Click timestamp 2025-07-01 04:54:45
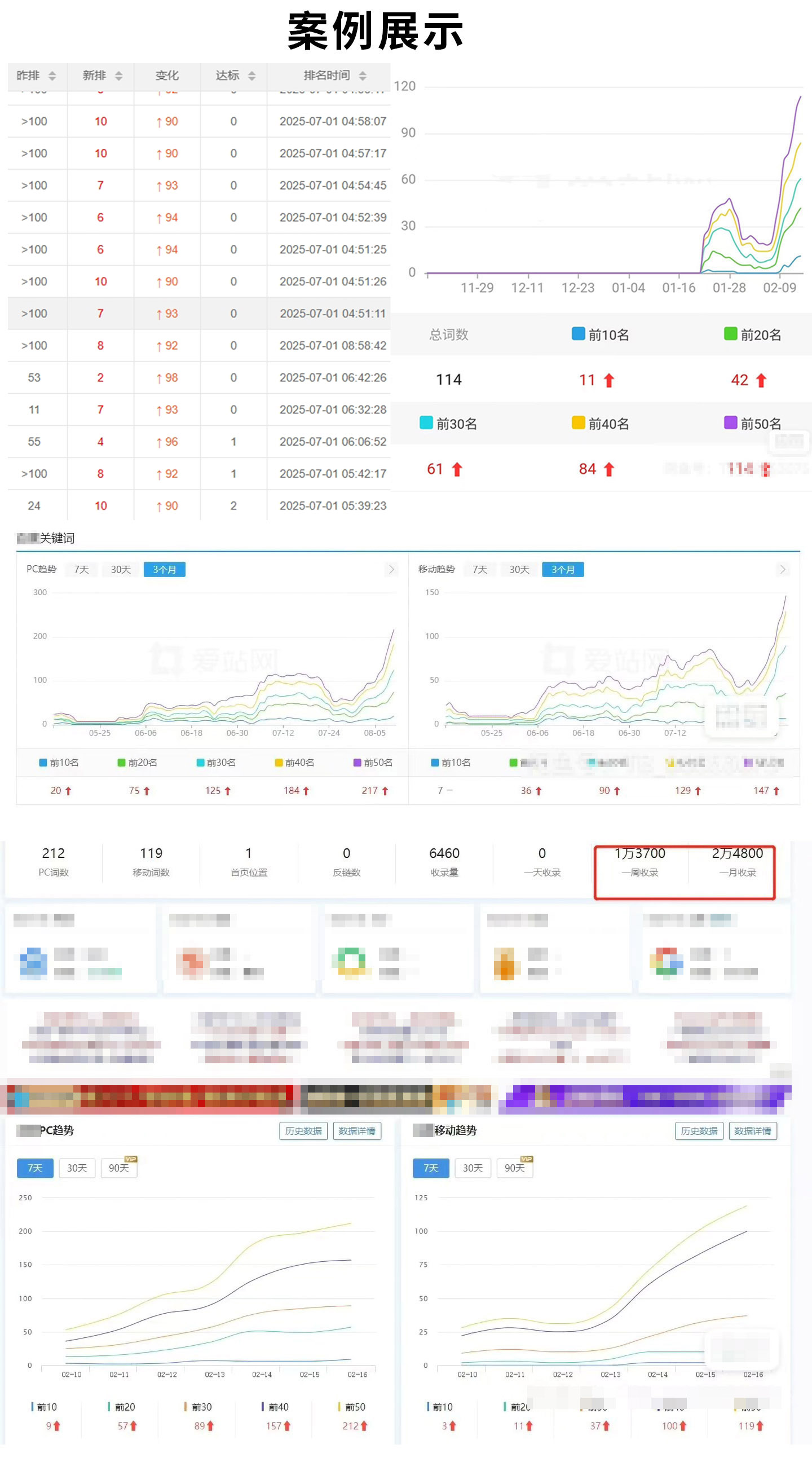This screenshot has width=812, height=1484. coord(333,185)
